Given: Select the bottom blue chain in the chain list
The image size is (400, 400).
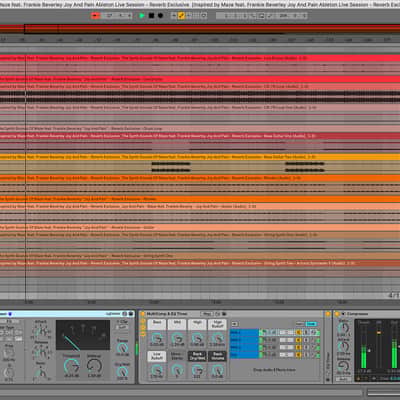Looking at the screenshot, I should 244,355.
